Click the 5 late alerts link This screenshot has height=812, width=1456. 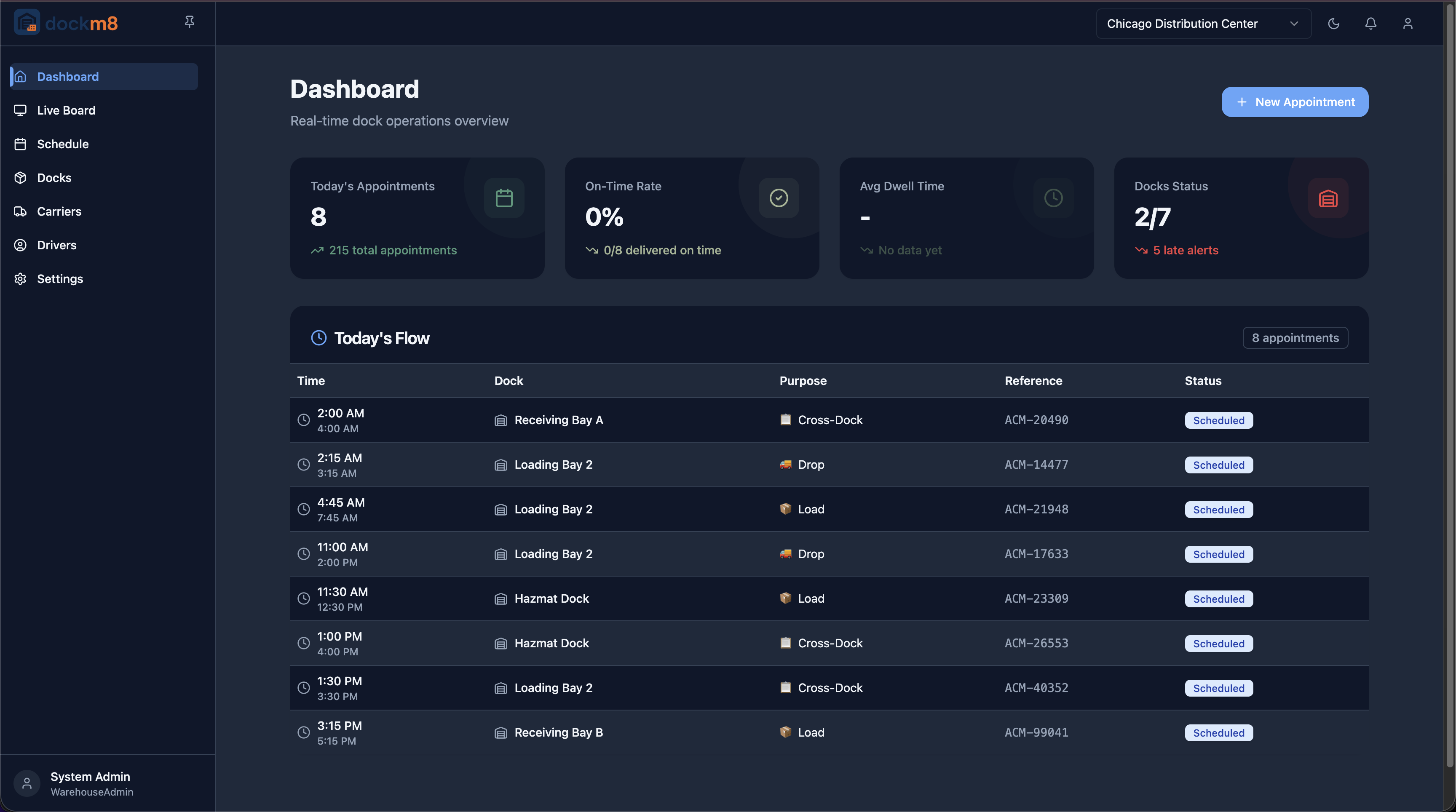click(1185, 250)
